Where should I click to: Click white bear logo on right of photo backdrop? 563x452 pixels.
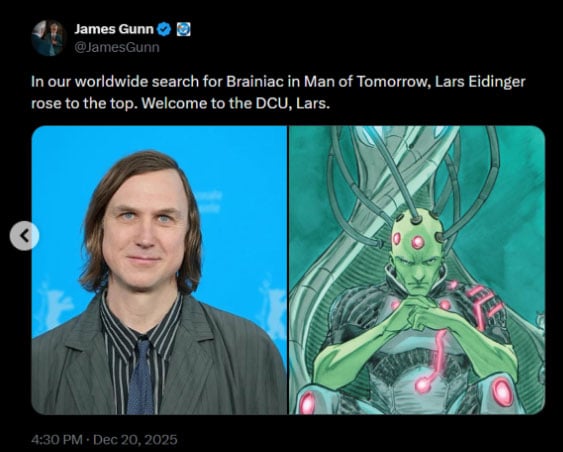click(x=271, y=309)
